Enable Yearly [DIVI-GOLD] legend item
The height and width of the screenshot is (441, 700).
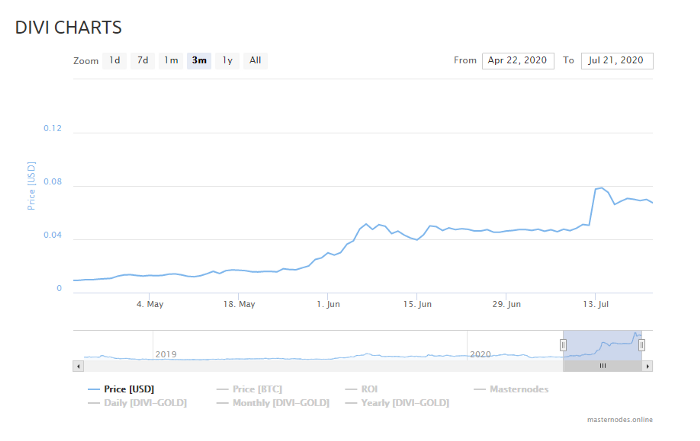coord(397,403)
